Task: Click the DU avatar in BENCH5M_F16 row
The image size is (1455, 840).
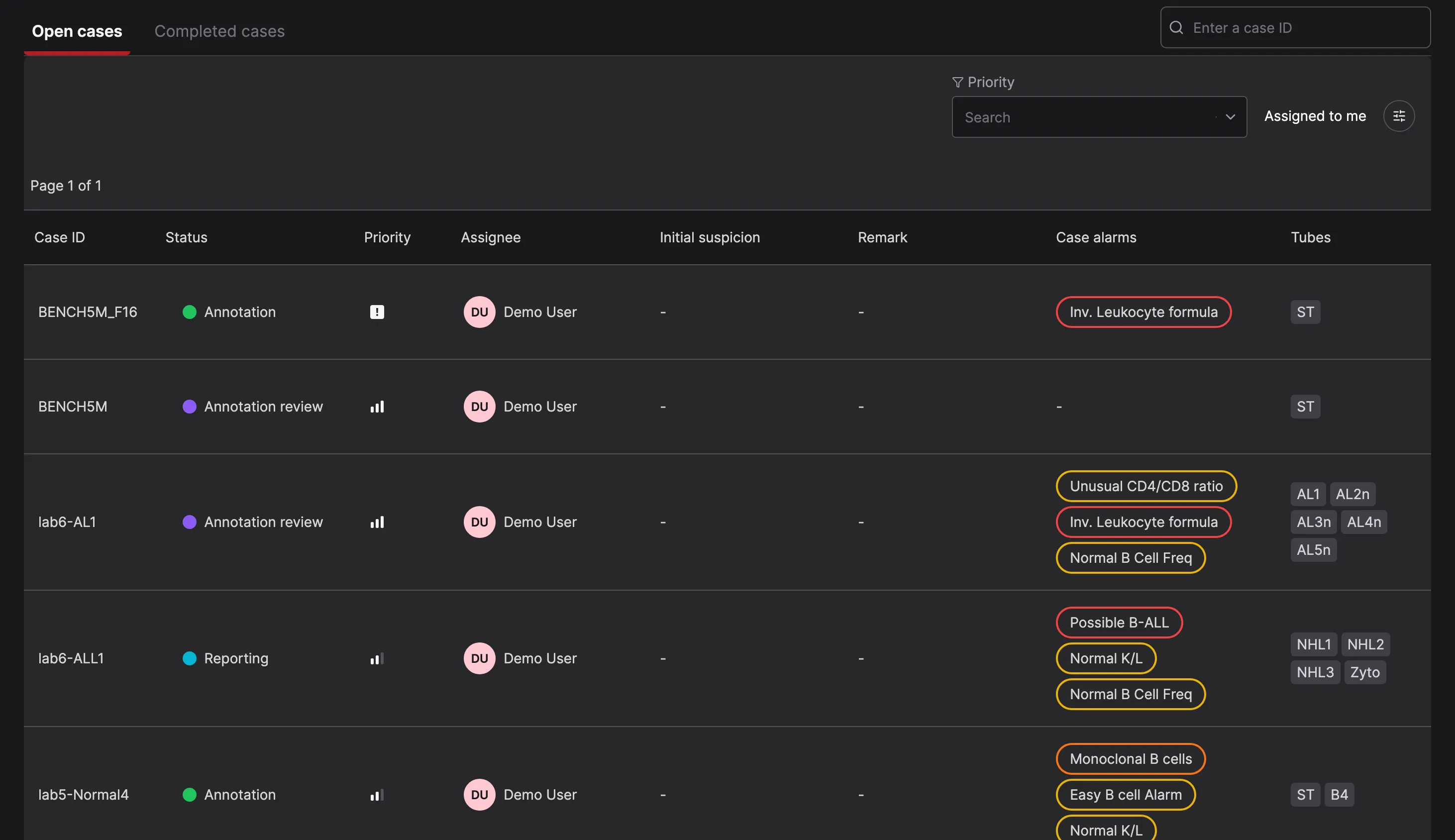Action: tap(479, 312)
